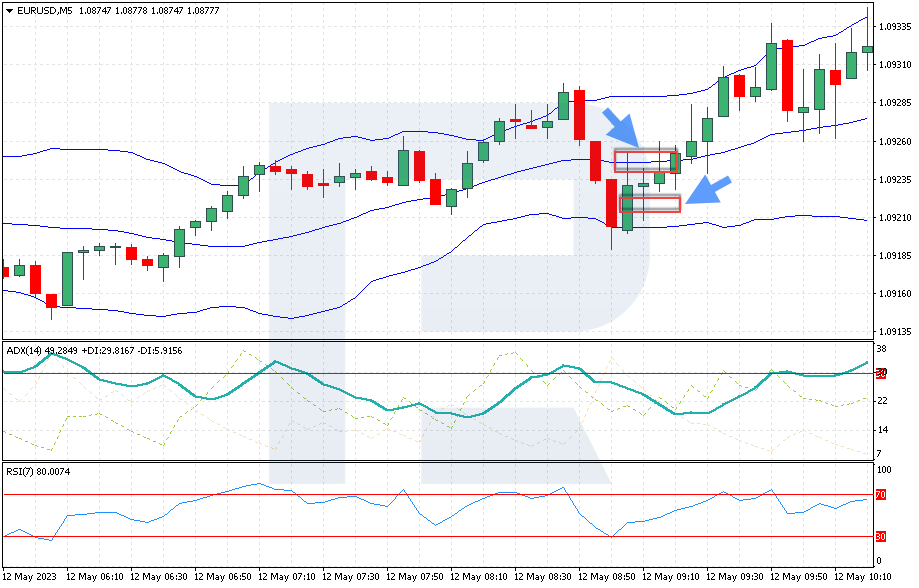Click ADX scale value 14
The image size is (919, 588).
[x=882, y=430]
